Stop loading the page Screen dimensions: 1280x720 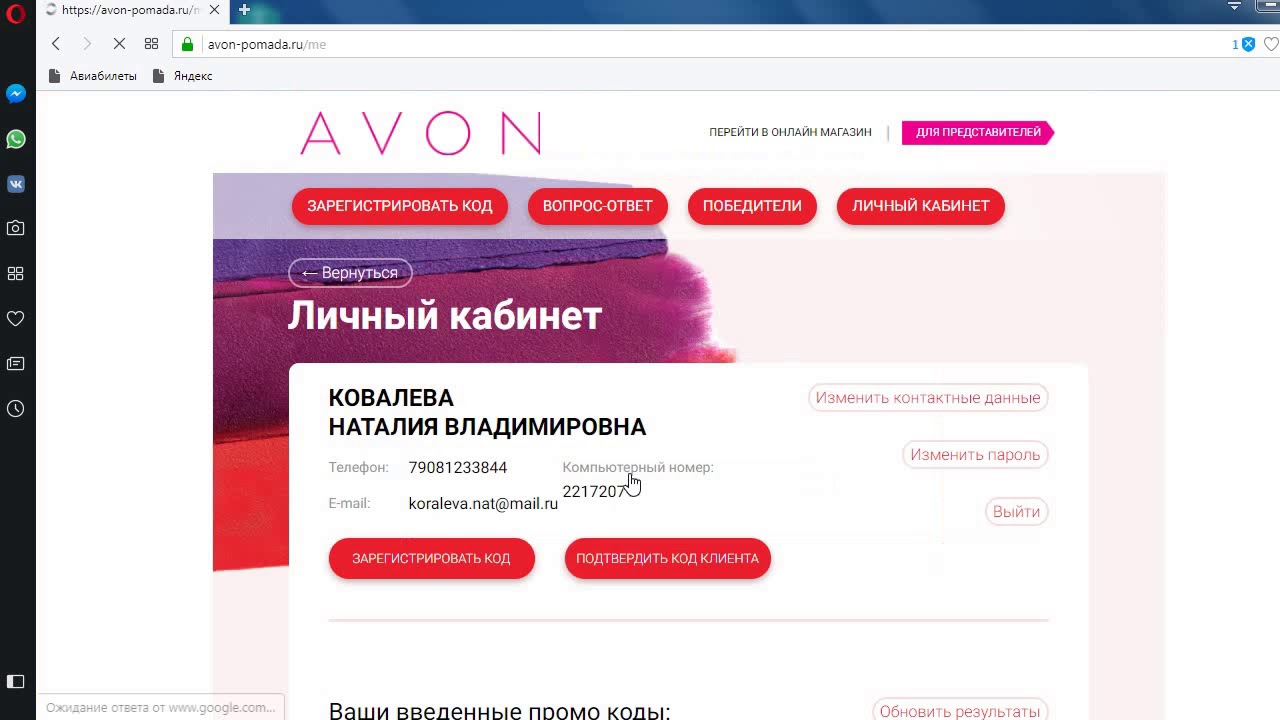pyautogui.click(x=119, y=44)
